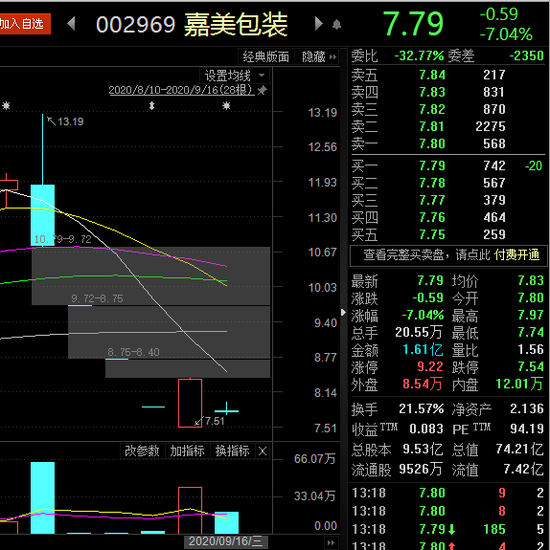Click the 金额 value 1.61亿

(x=423, y=349)
